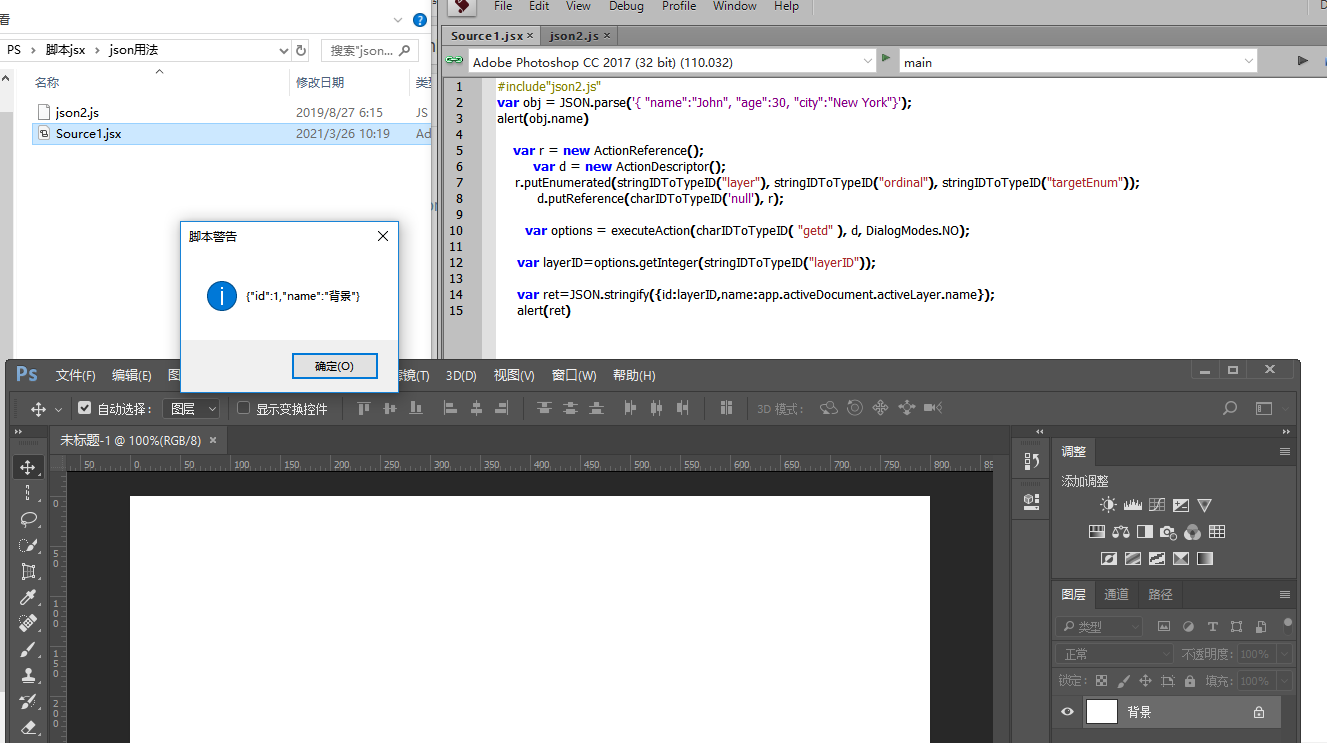Image resolution: width=1327 pixels, height=743 pixels.
Task: Run the script with the green play arrow
Action: [x=886, y=60]
